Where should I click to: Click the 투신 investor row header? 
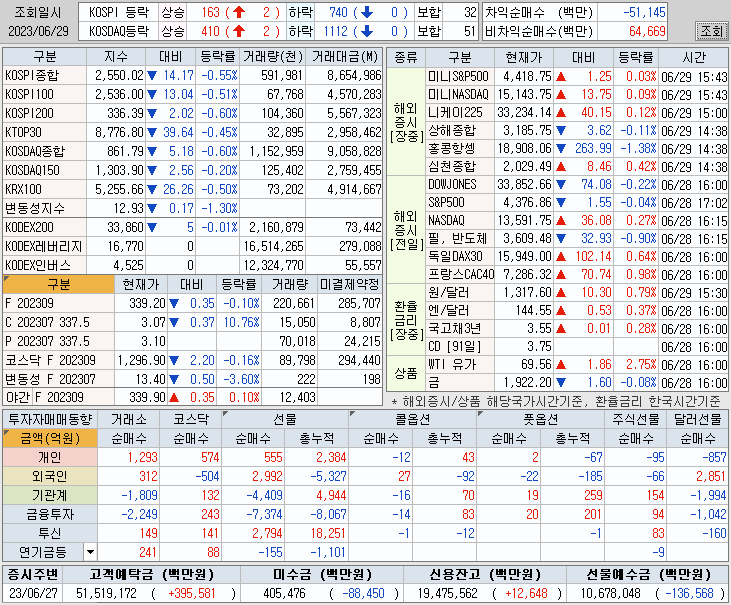pos(50,533)
